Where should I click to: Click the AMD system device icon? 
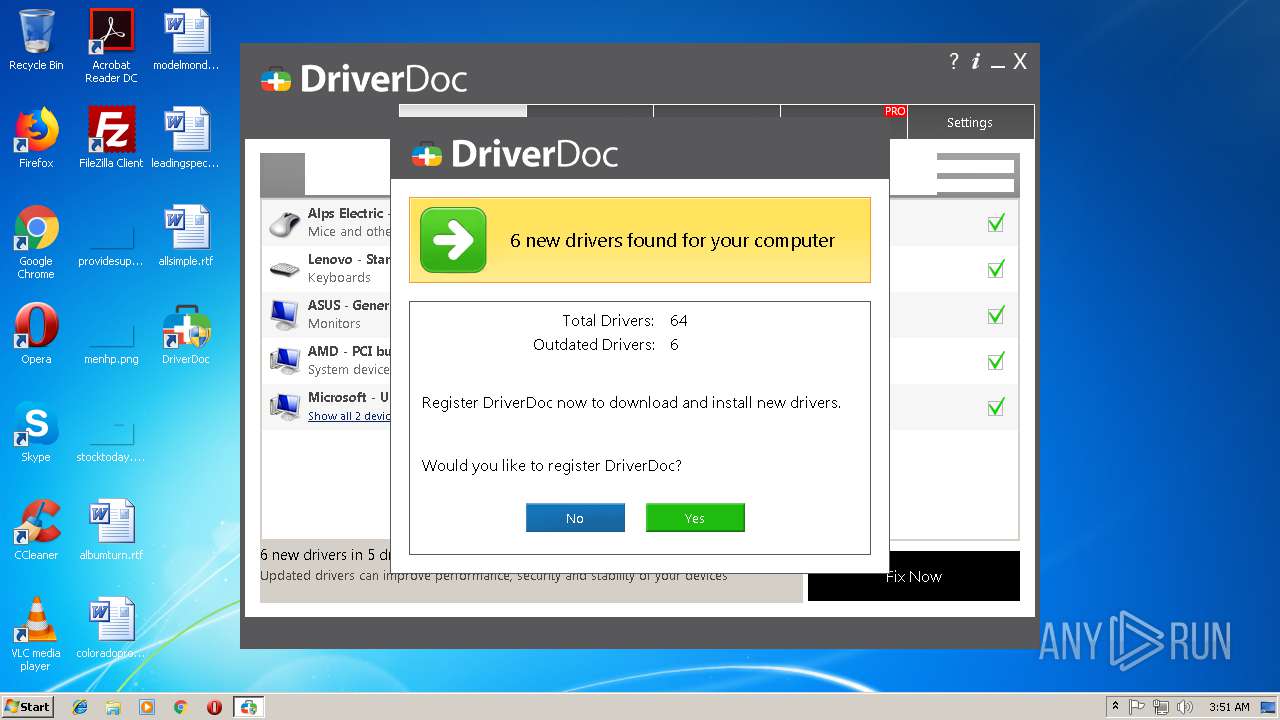[x=285, y=361]
